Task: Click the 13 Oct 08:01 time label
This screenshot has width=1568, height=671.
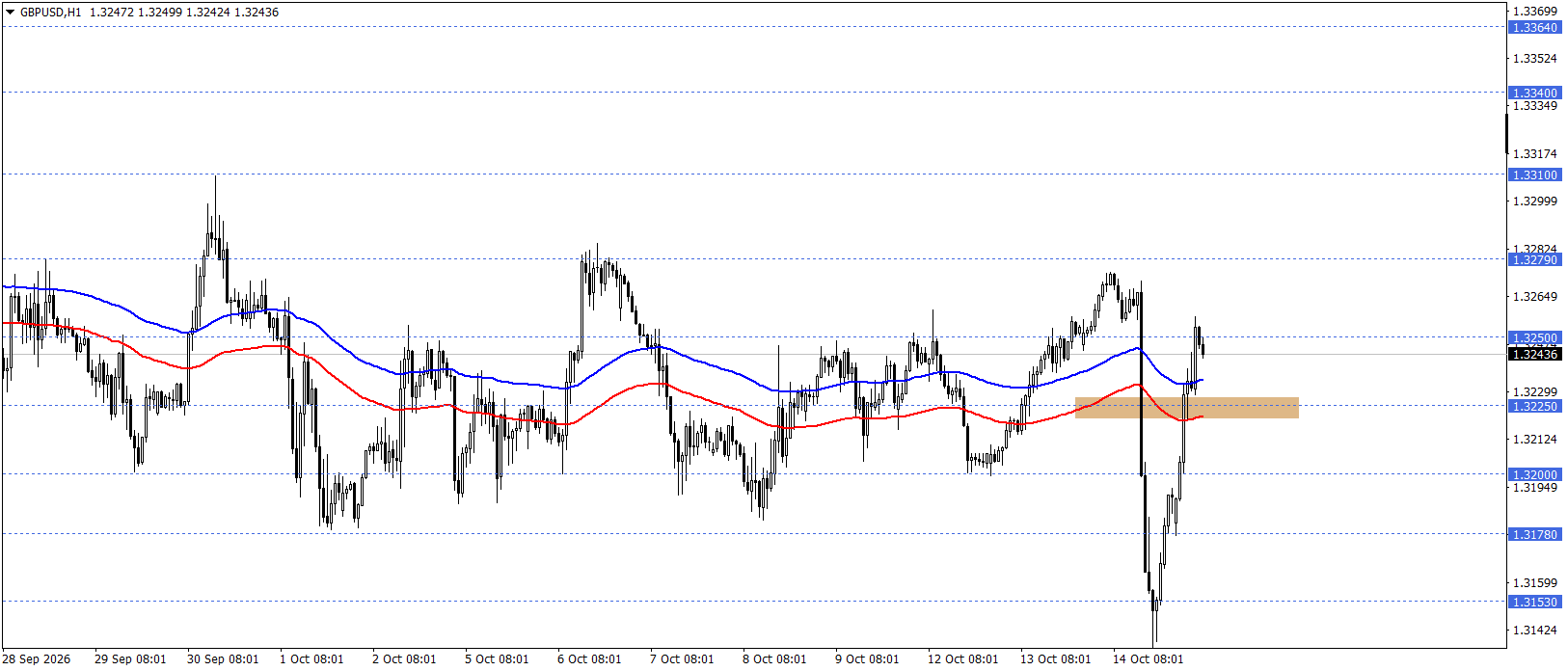Action: click(x=1056, y=659)
